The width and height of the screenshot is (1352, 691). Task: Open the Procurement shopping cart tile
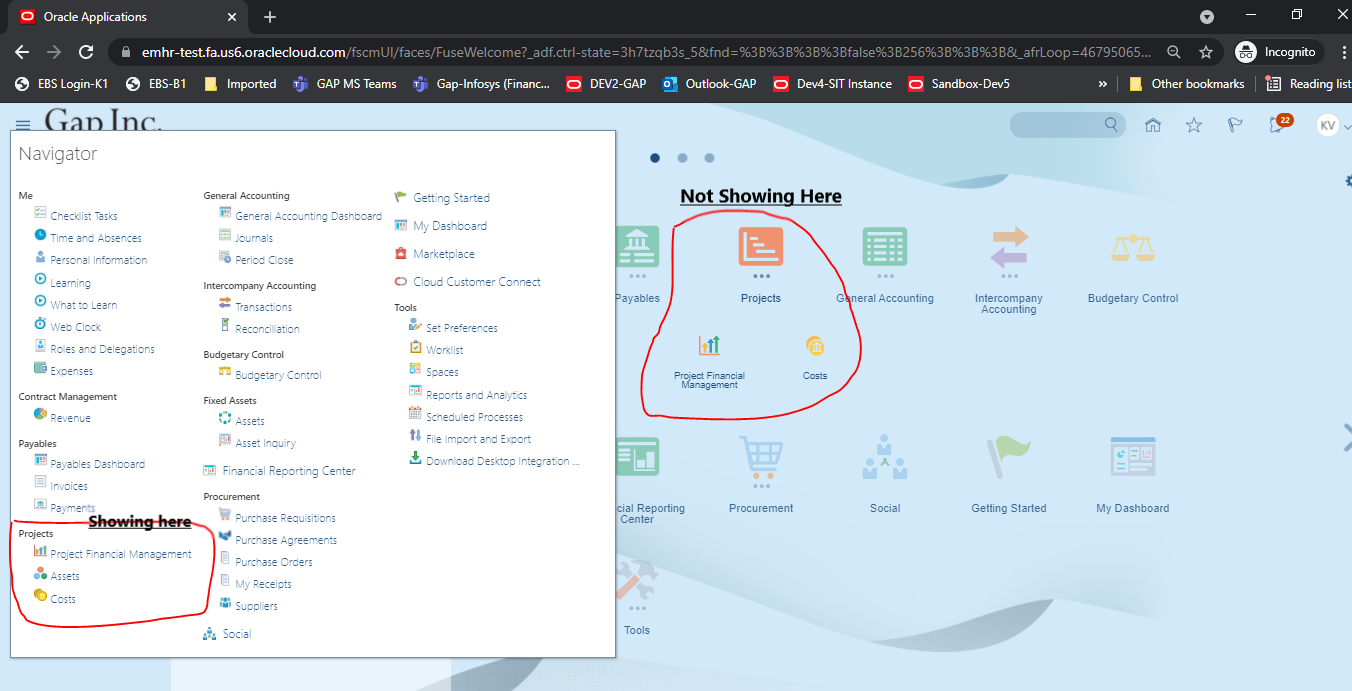(760, 457)
